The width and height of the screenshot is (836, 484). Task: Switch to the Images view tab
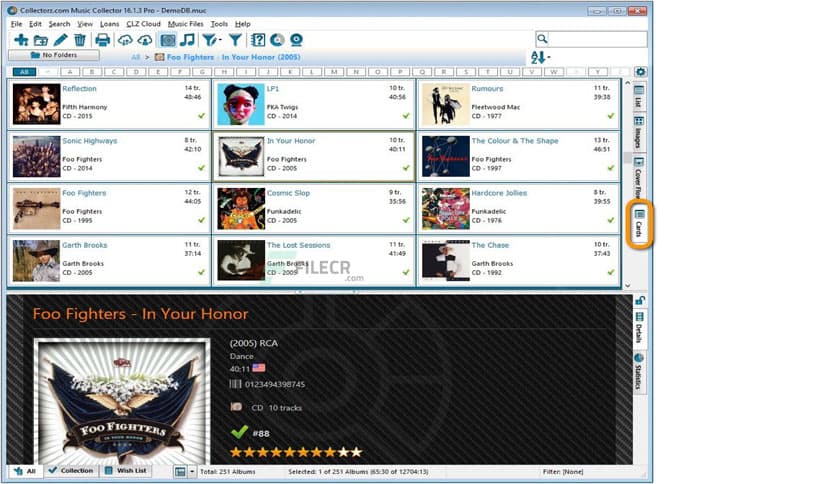tap(638, 132)
